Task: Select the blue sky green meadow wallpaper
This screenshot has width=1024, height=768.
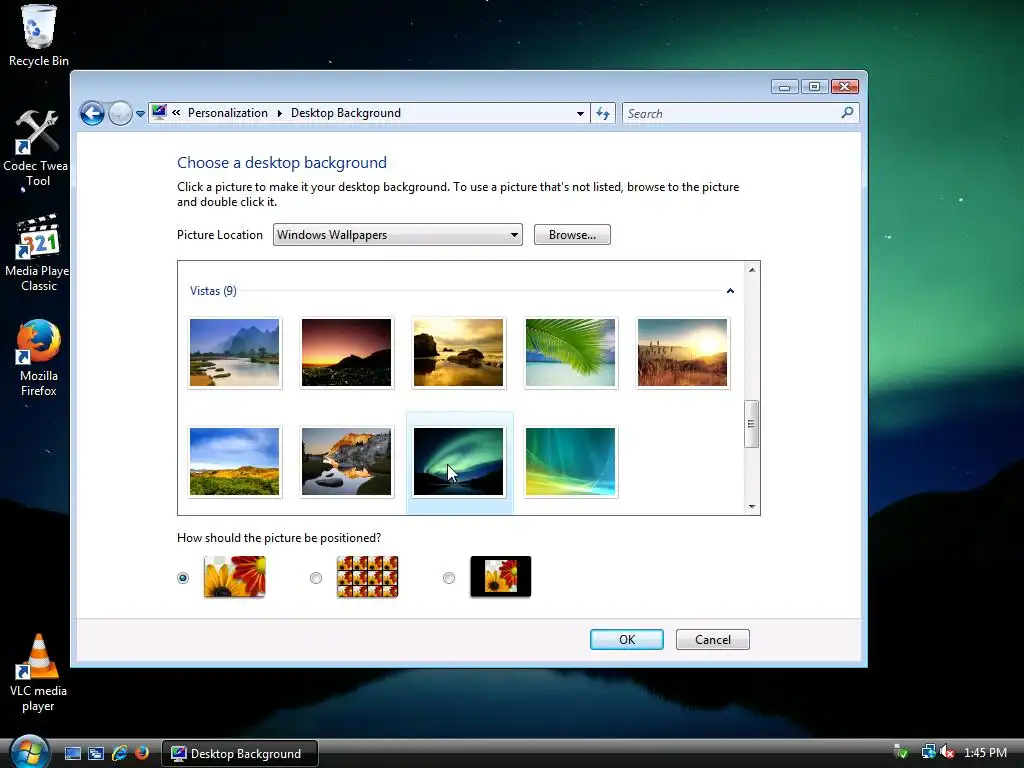Action: pyautogui.click(x=234, y=462)
